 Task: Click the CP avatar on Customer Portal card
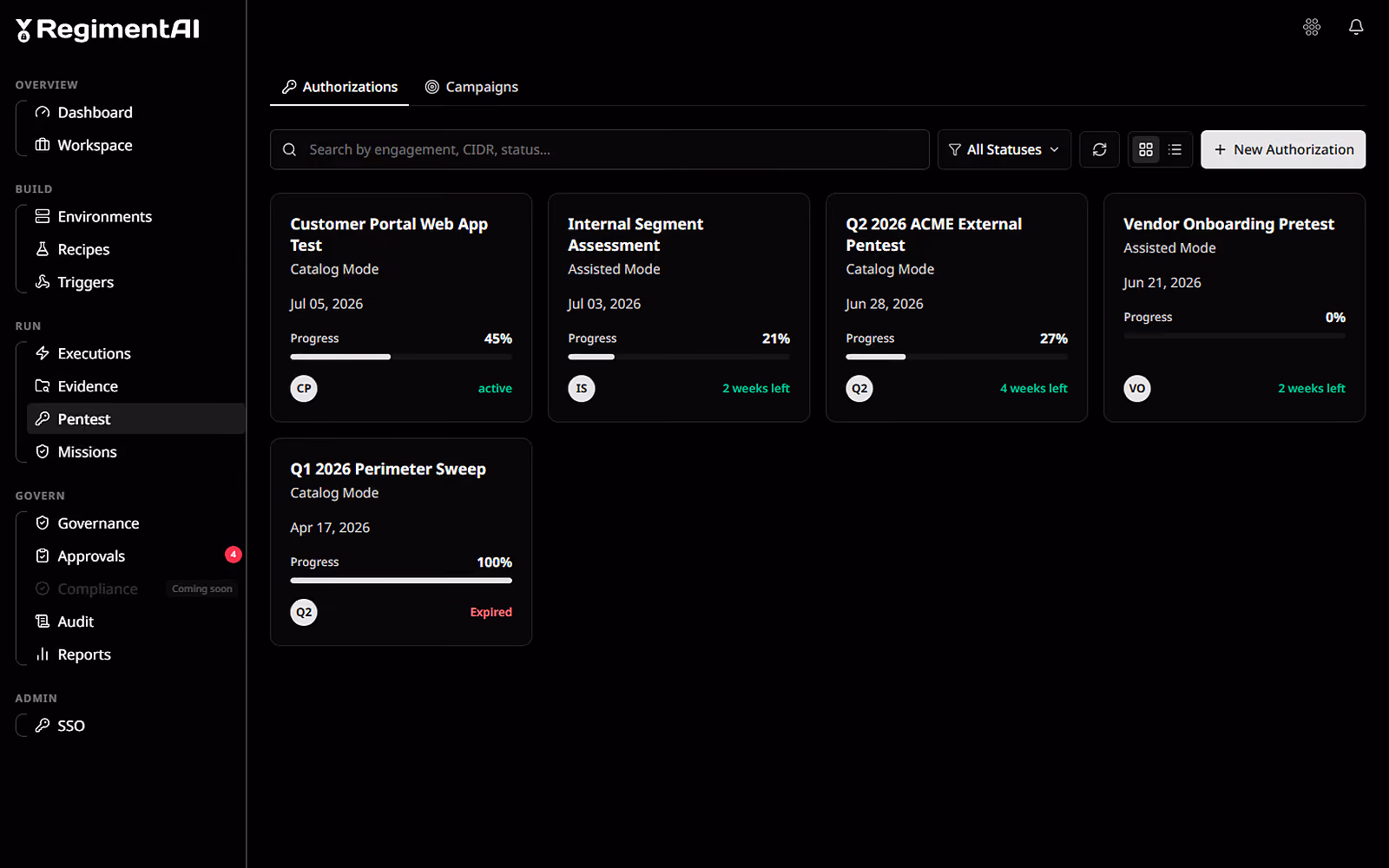tap(304, 388)
